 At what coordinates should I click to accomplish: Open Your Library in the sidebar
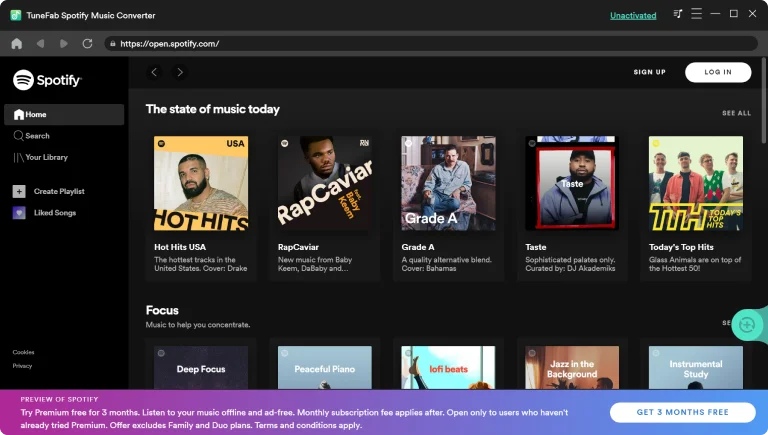coord(46,158)
